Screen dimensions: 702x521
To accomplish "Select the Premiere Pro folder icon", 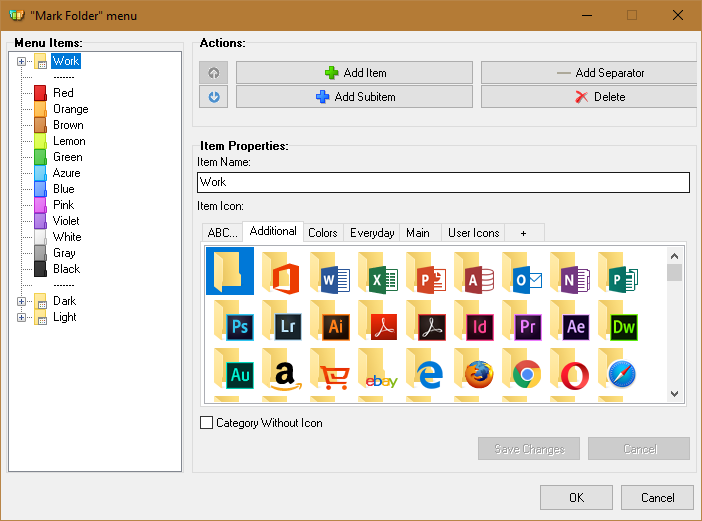I will click(x=522, y=321).
